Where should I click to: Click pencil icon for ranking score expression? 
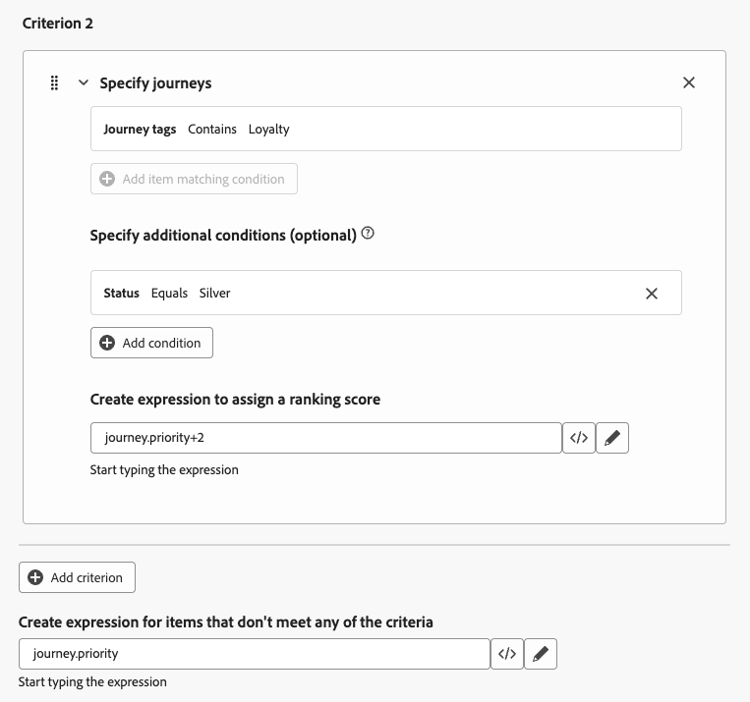(613, 438)
